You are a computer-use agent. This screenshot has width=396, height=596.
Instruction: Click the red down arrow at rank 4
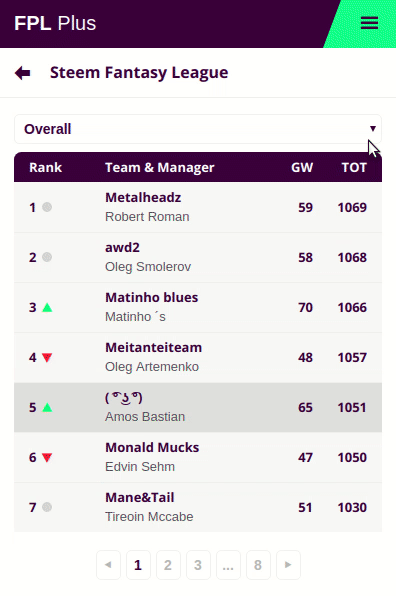(47, 357)
